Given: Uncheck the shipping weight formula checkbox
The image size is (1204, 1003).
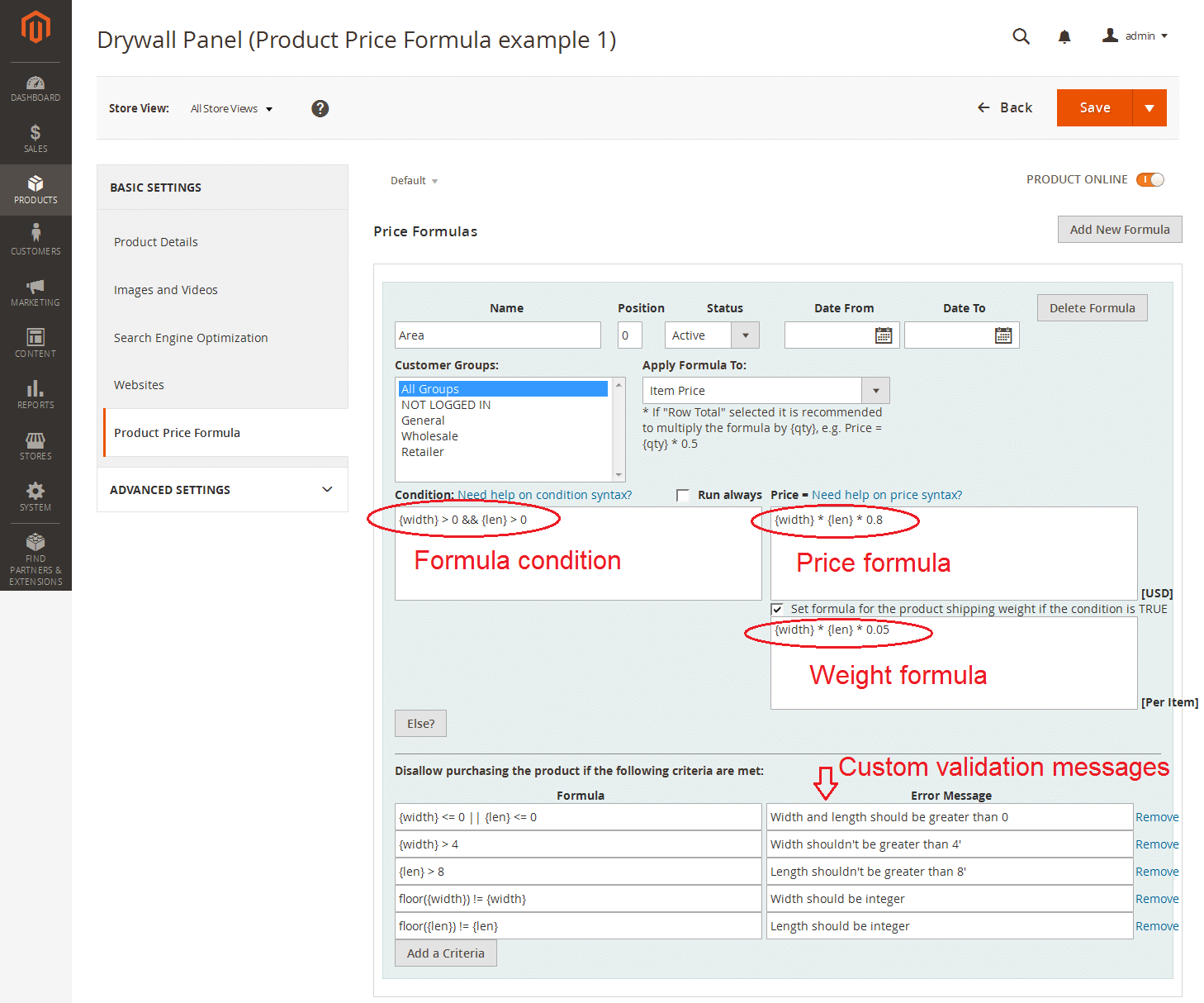Looking at the screenshot, I should (777, 610).
